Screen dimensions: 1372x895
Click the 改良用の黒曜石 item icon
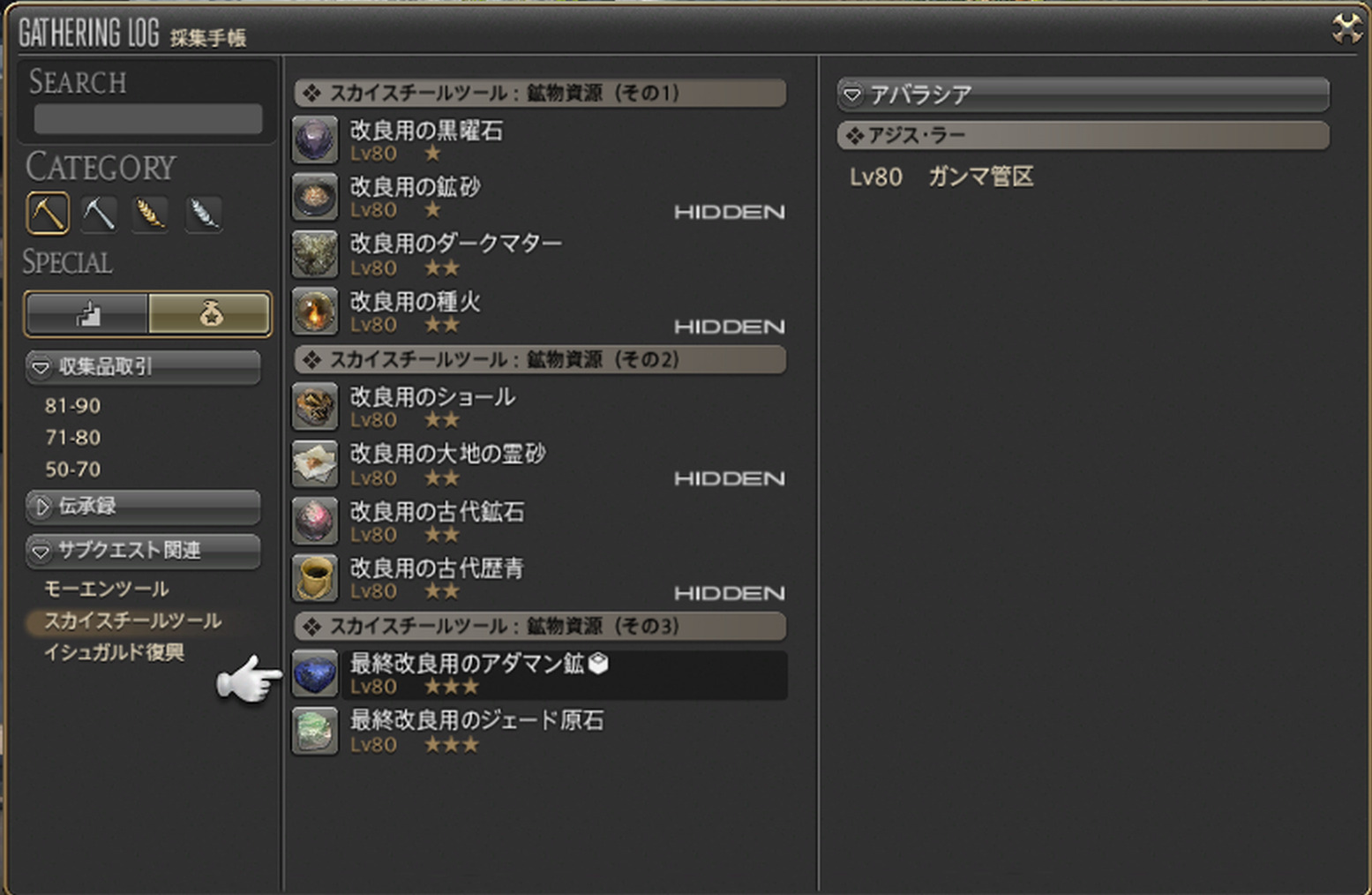click(x=315, y=140)
